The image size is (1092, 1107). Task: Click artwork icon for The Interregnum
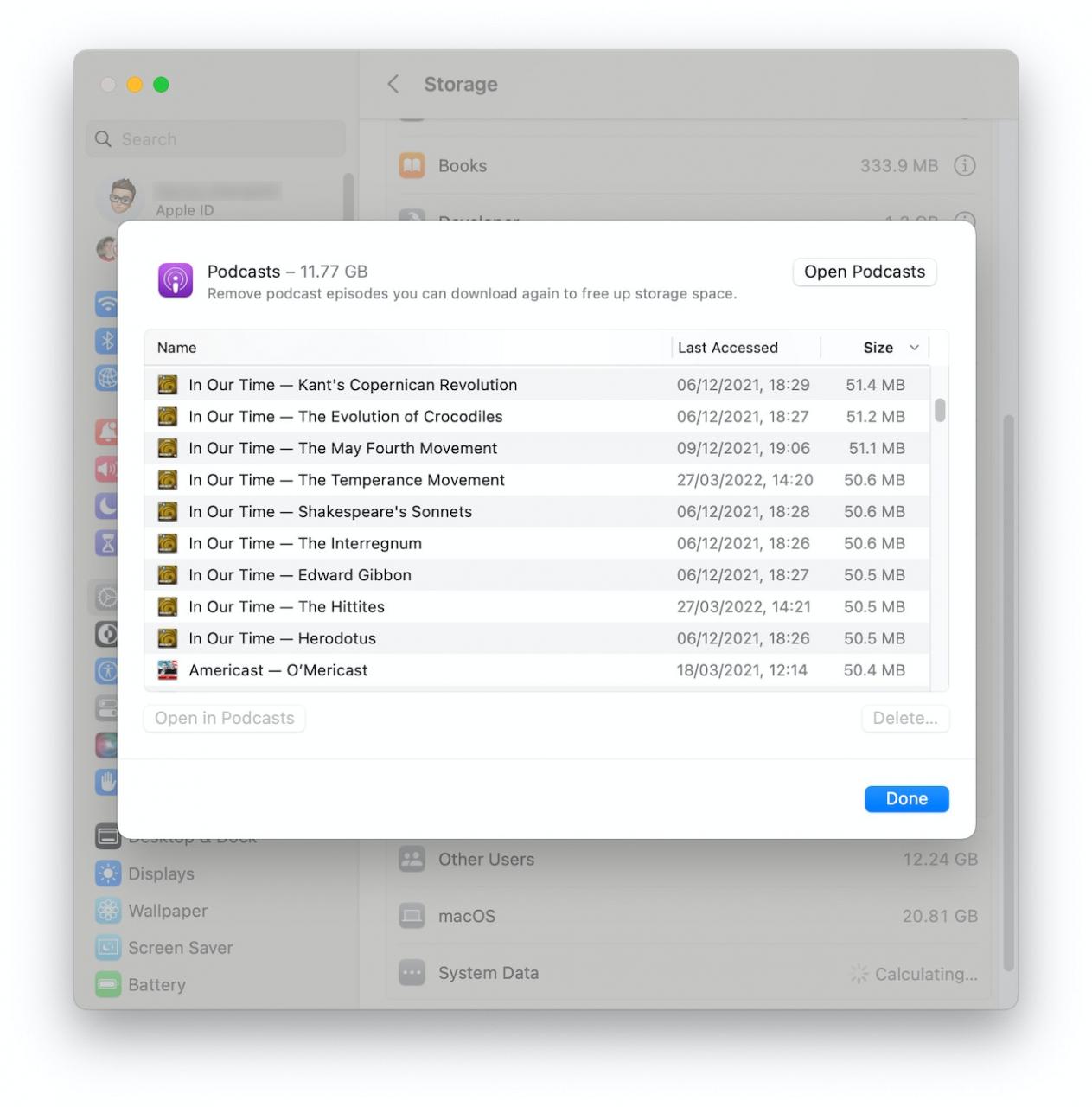pyautogui.click(x=168, y=543)
